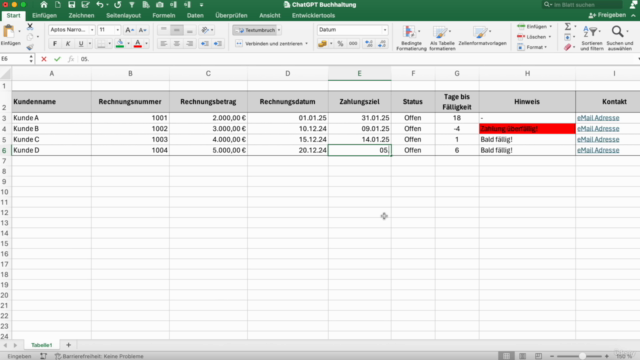Click the filter funnel icon in quick access toolbar
This screenshot has width=640, height=360.
[132, 5]
